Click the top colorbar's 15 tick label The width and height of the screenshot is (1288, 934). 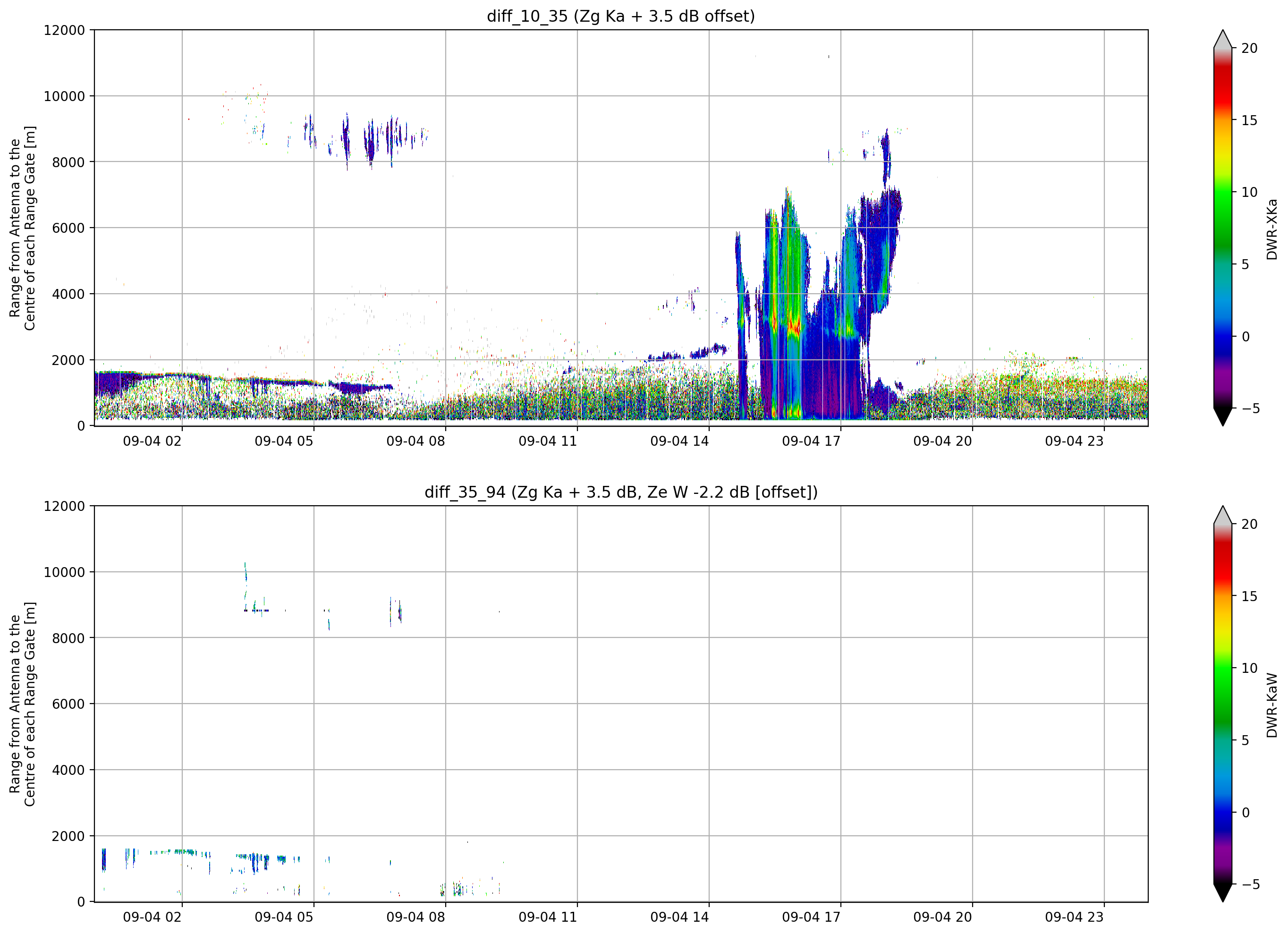pos(1249,120)
